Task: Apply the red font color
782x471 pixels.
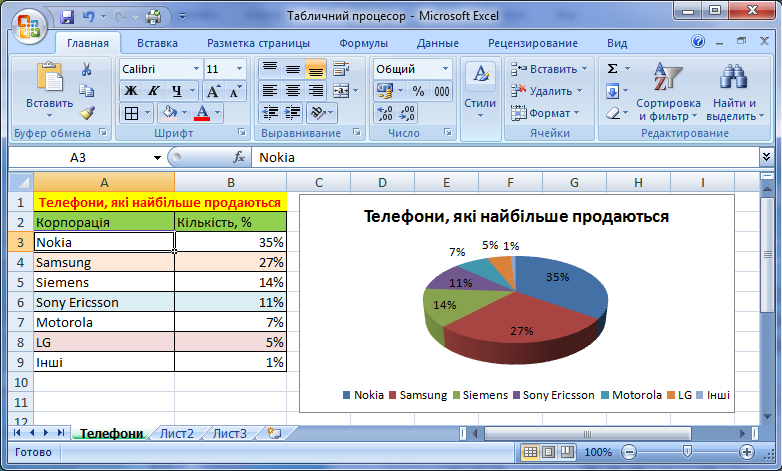Action: 202,113
